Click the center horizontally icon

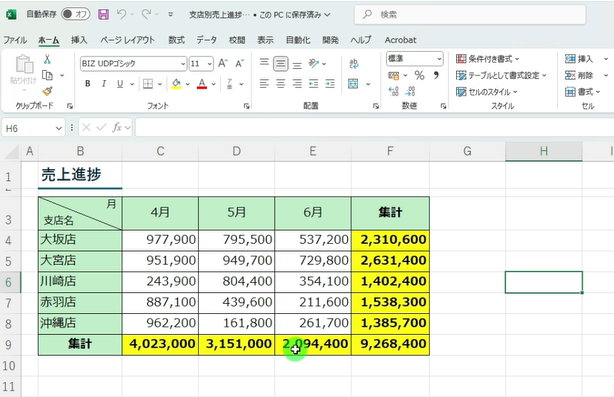[x=281, y=84]
